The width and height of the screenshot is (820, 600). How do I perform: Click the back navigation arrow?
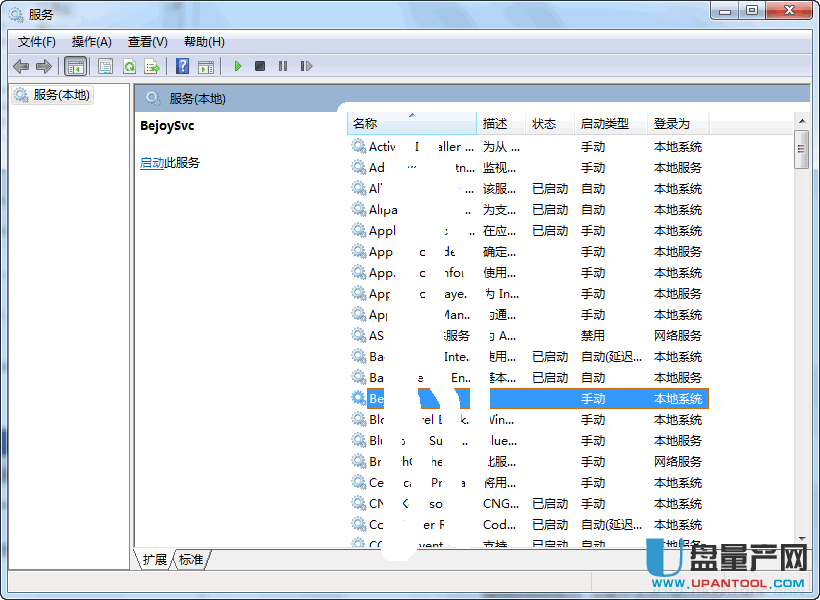21,66
